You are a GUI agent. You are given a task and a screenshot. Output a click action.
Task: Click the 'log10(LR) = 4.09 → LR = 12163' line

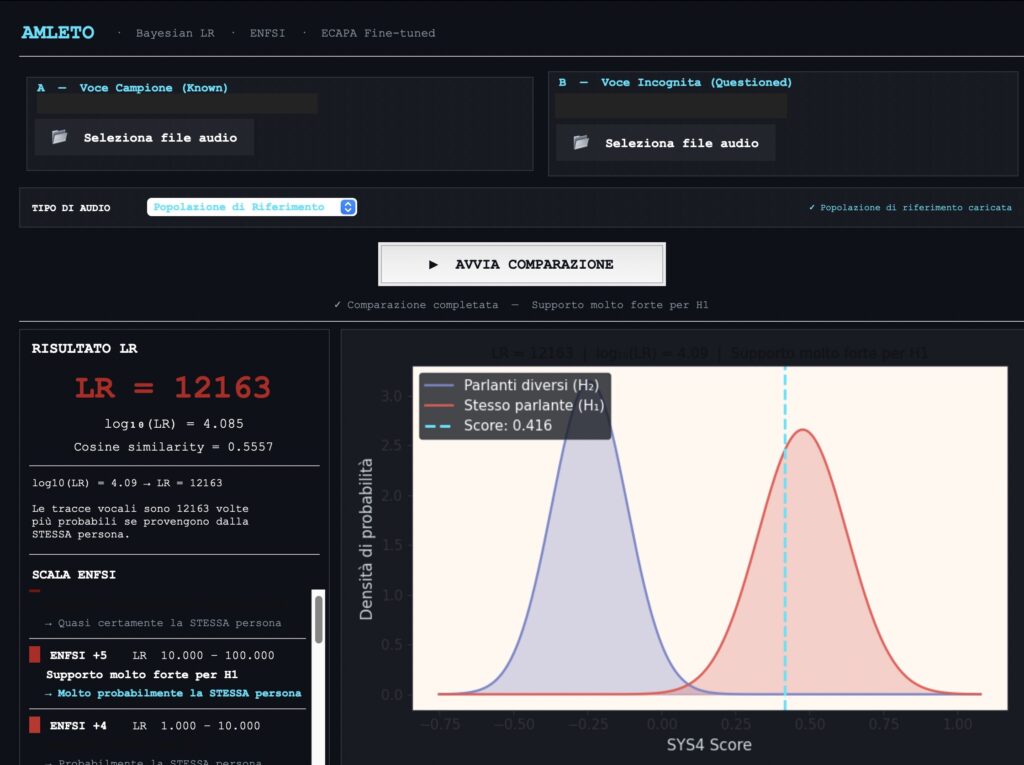click(x=127, y=483)
